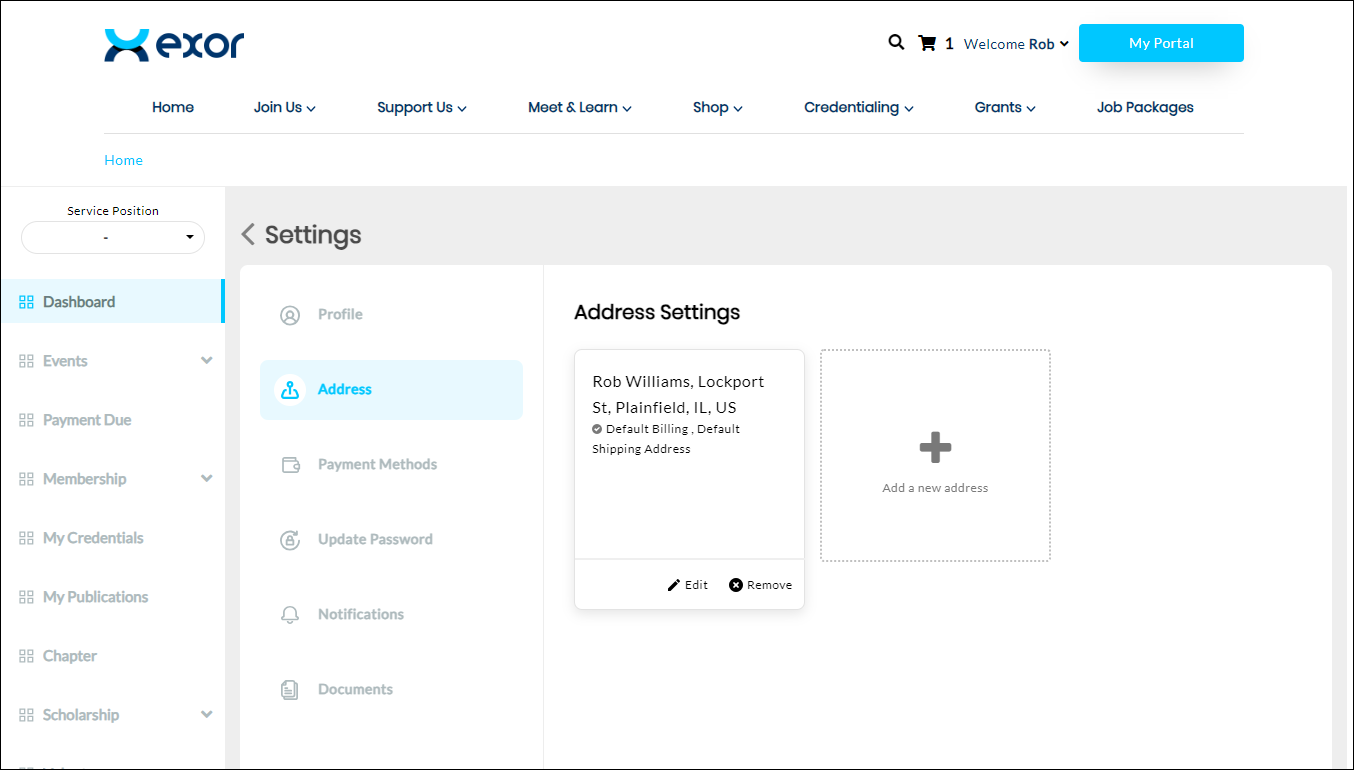Screen dimensions: 1354x770
Task: Open the Credentialing nav menu
Action: (858, 108)
